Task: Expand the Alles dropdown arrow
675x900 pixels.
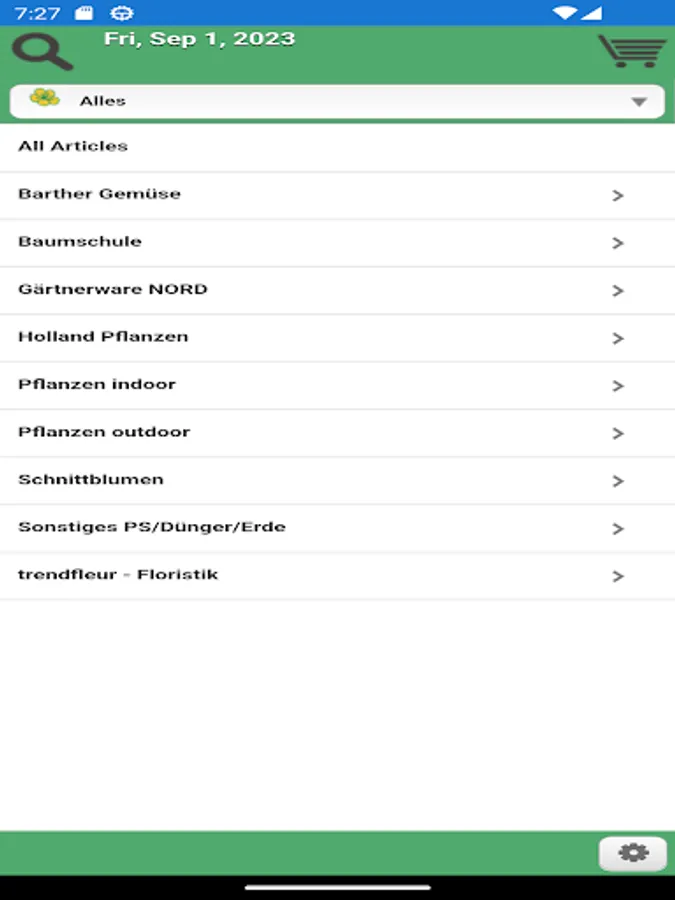Action: (639, 102)
